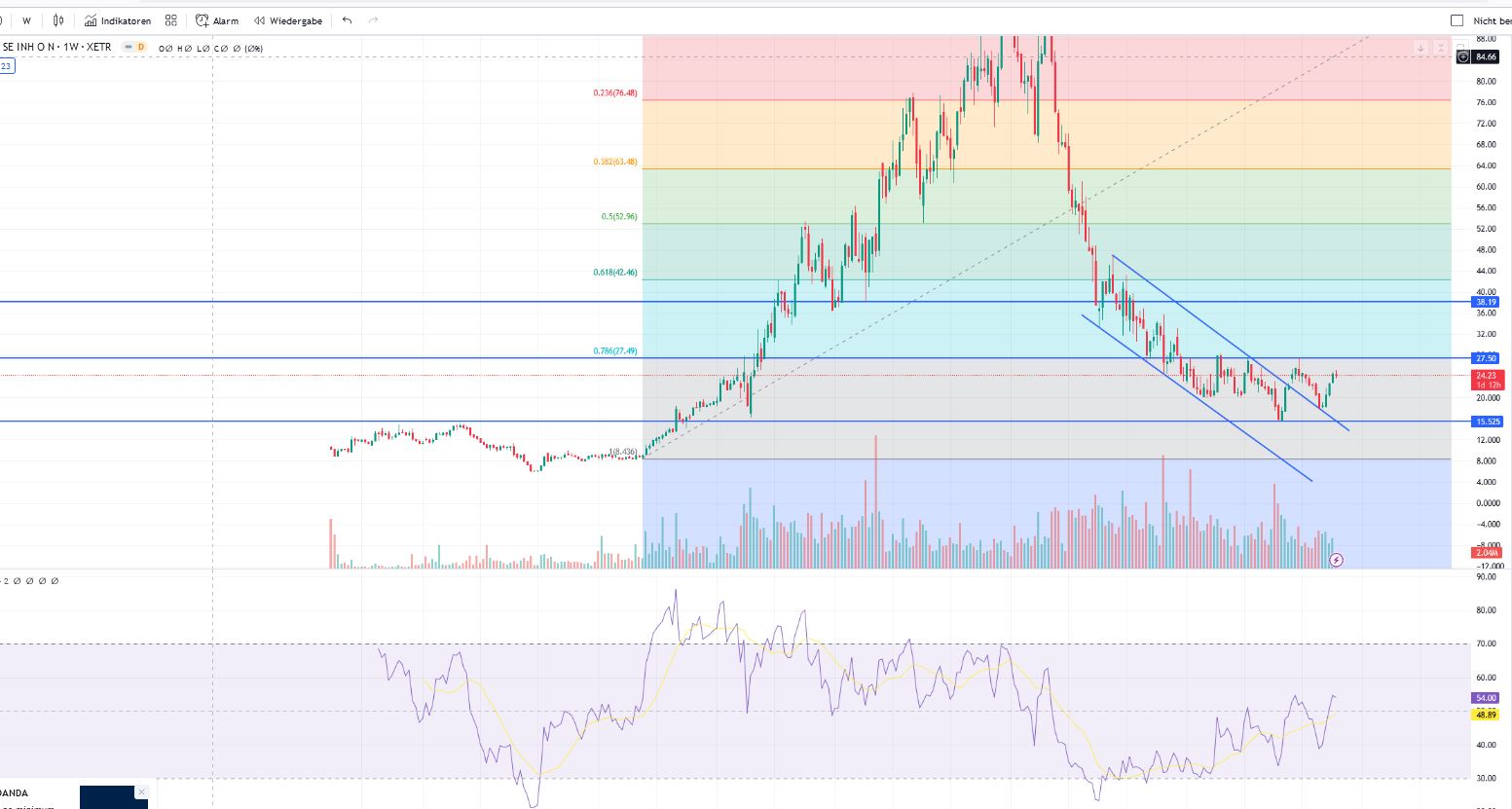The image size is (1512, 809).
Task: Click the red volume label 2.04M
Action: [1487, 553]
